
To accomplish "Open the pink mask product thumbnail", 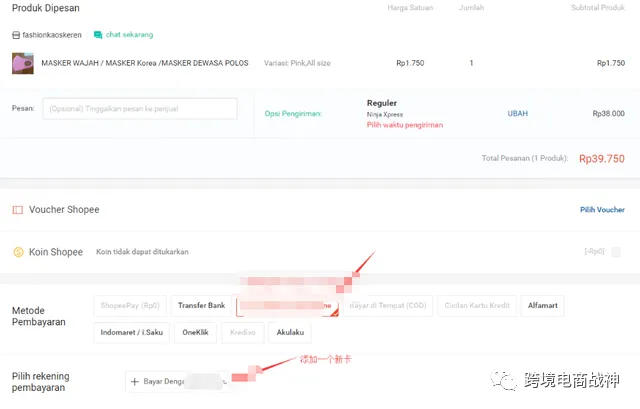I will [x=23, y=63].
